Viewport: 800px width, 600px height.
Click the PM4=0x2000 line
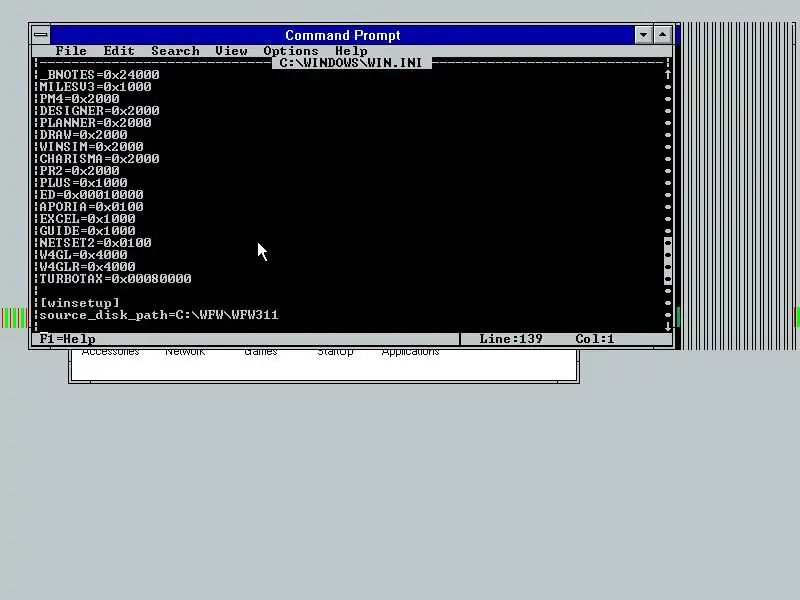pyautogui.click(x=79, y=98)
